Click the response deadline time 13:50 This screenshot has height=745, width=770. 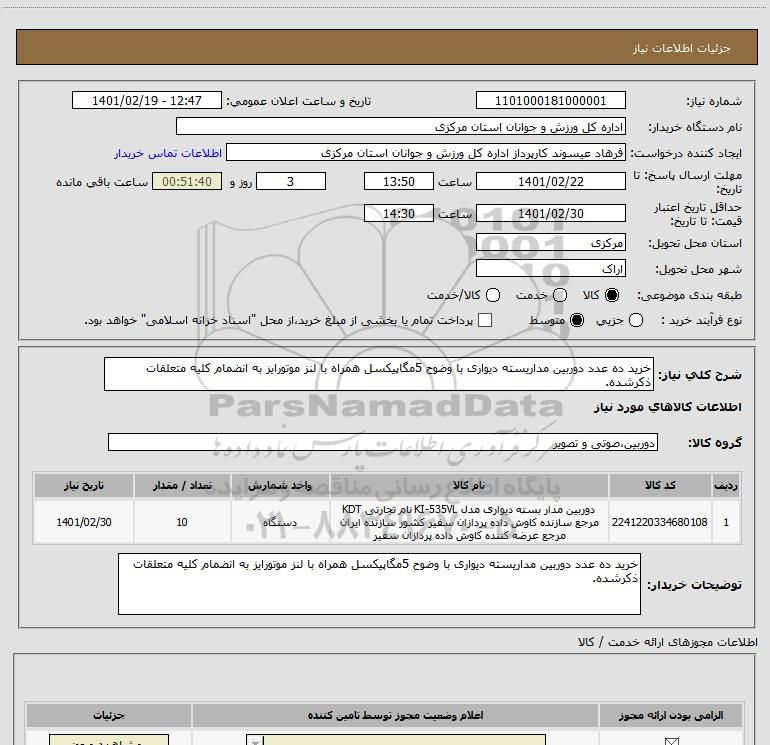(x=399, y=181)
